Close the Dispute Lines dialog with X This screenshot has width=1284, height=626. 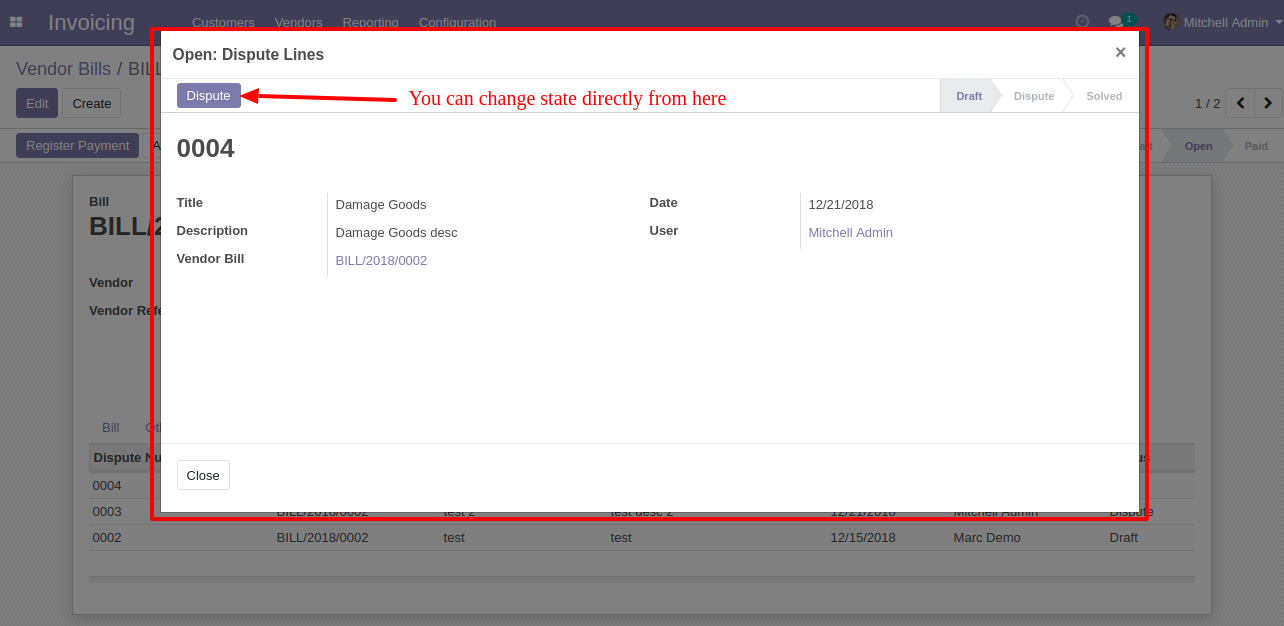click(1120, 53)
